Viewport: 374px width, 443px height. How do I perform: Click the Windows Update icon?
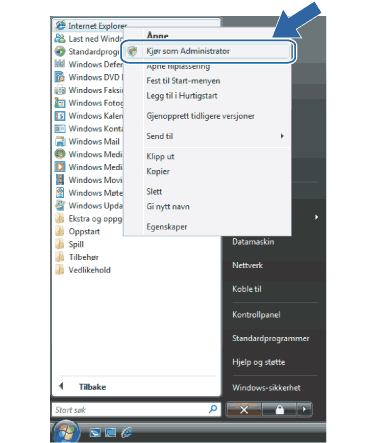(x=60, y=205)
